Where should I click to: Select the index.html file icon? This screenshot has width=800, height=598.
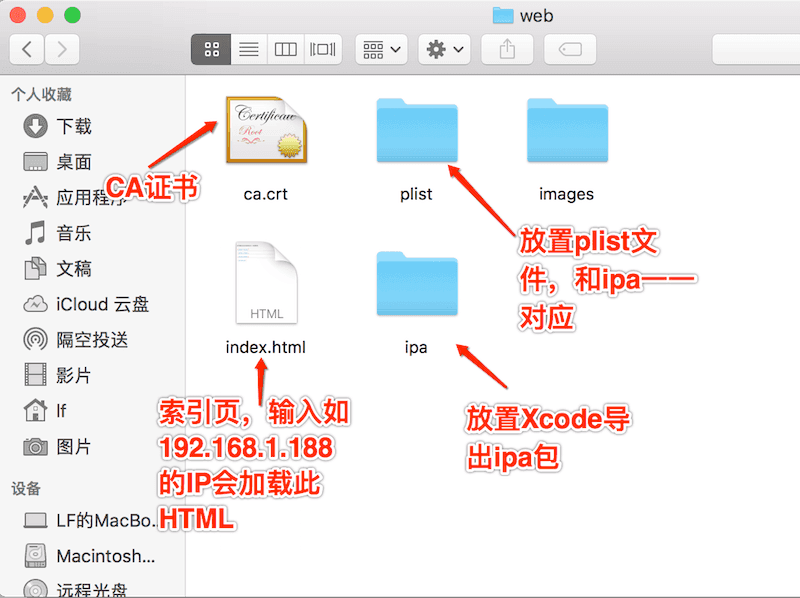(x=266, y=283)
